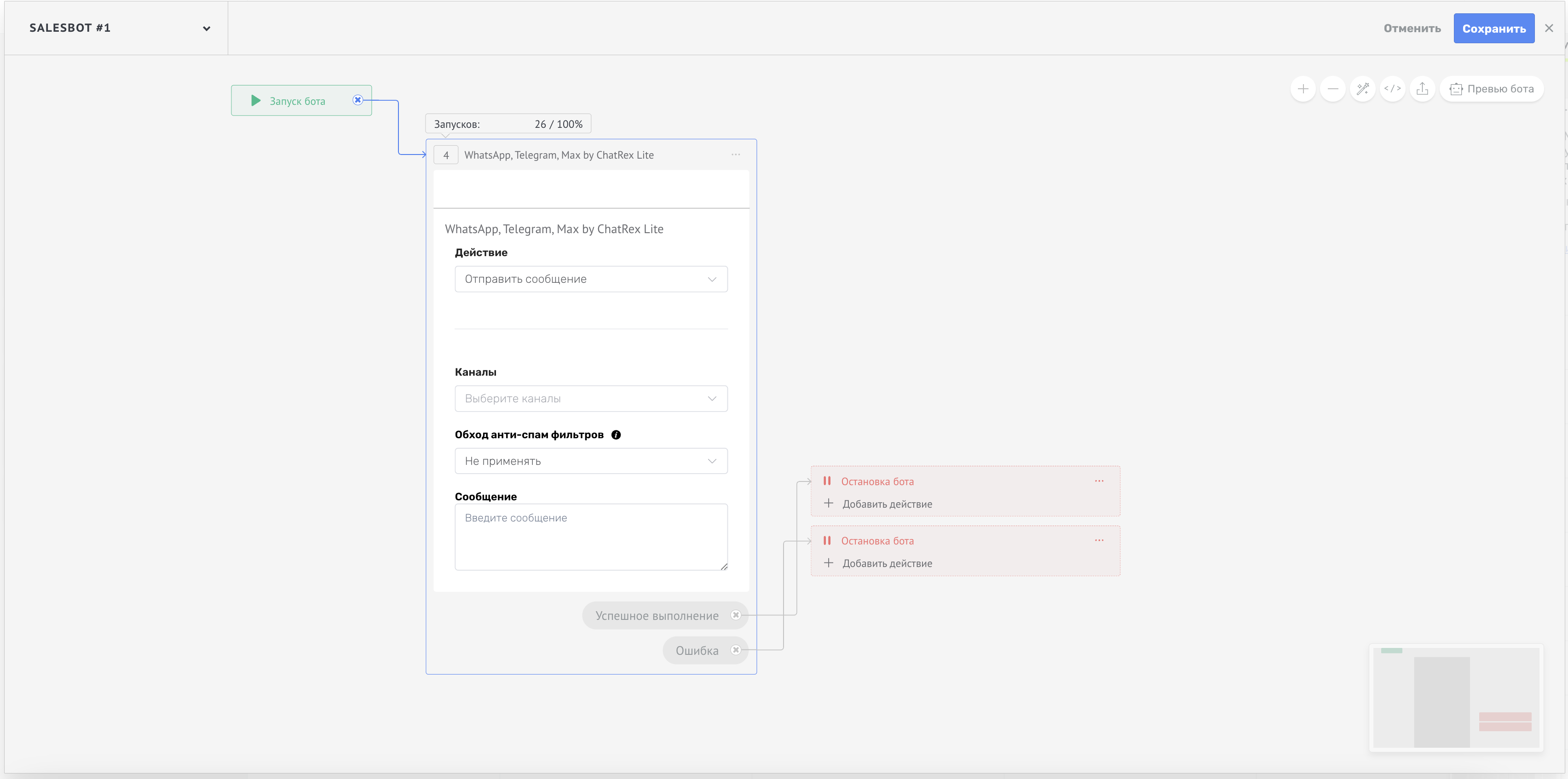The image size is (1568, 779).
Task: Click the info icon next to Обход анти-спам фильтров
Action: (616, 435)
